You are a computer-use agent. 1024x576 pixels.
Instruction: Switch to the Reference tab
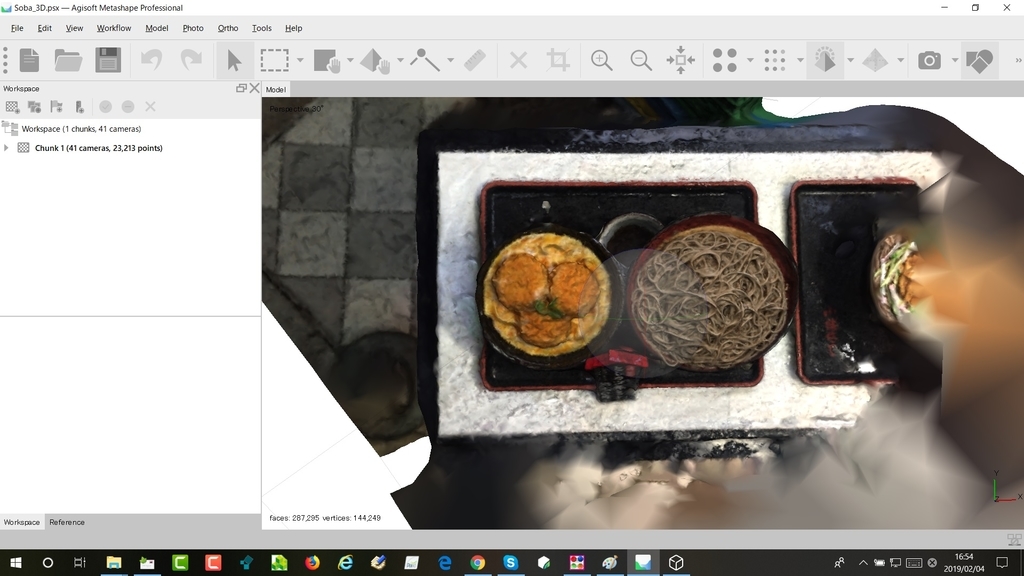tap(67, 522)
